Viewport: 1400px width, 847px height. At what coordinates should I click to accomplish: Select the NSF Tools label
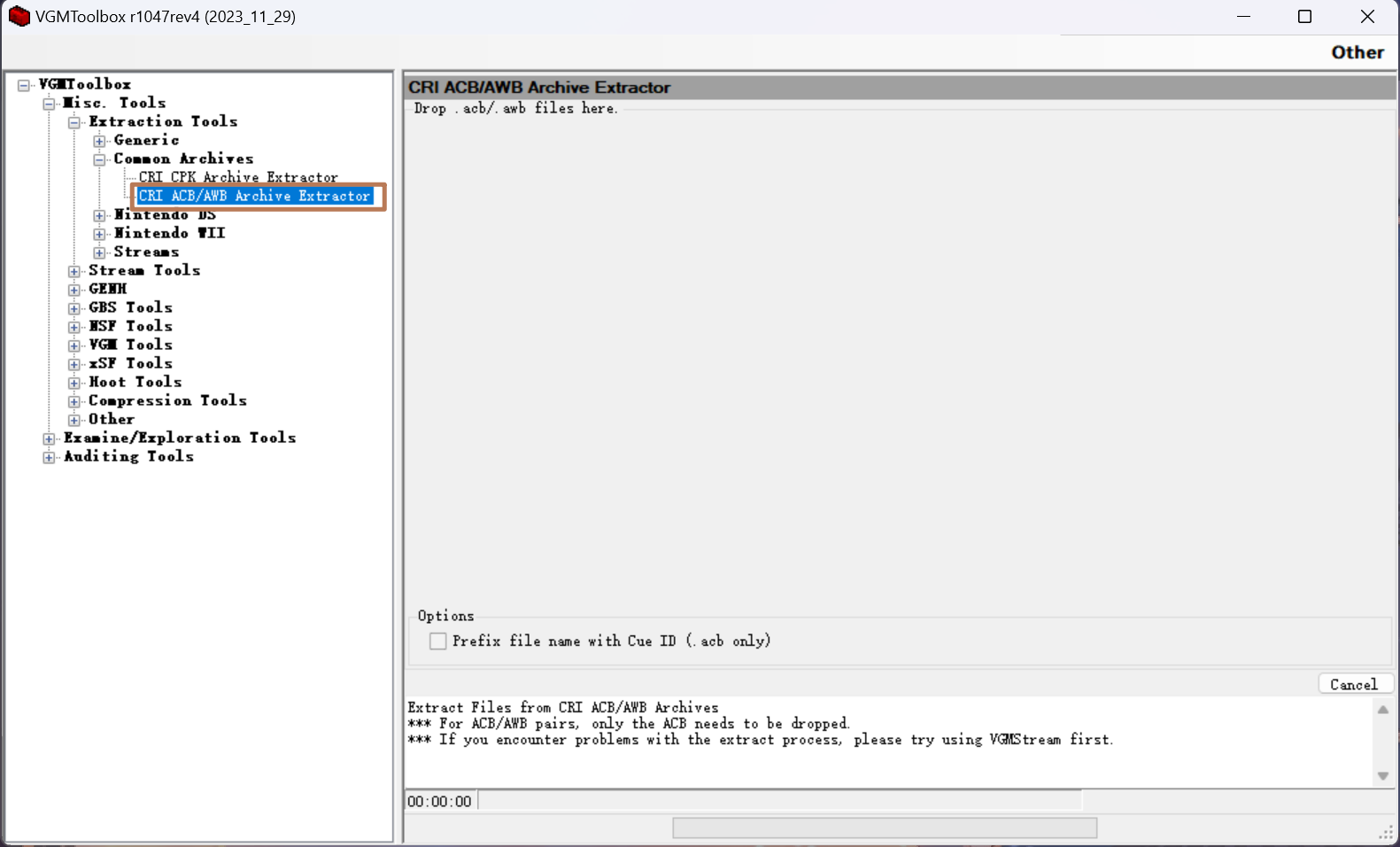130,326
